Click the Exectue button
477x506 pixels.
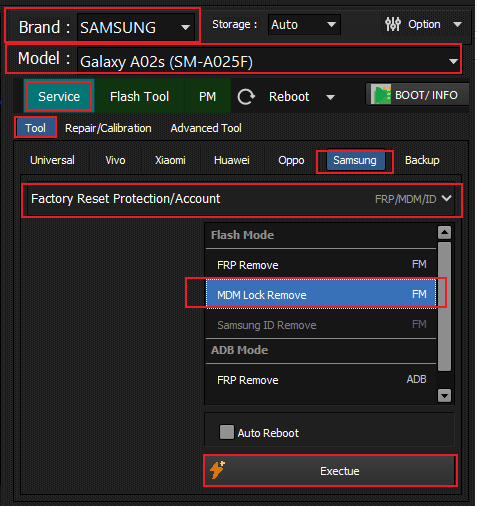point(330,471)
